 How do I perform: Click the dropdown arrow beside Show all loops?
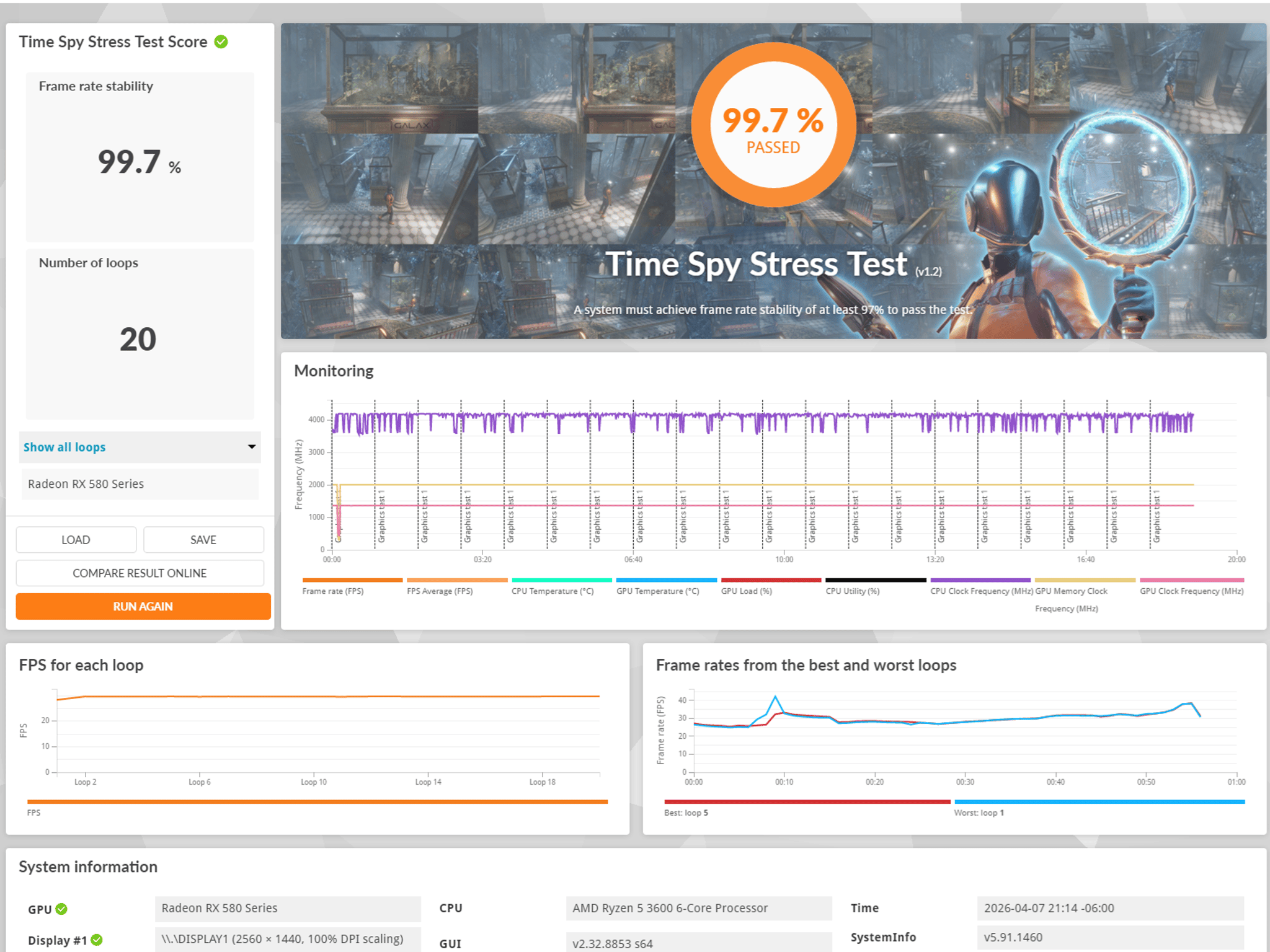(x=252, y=447)
